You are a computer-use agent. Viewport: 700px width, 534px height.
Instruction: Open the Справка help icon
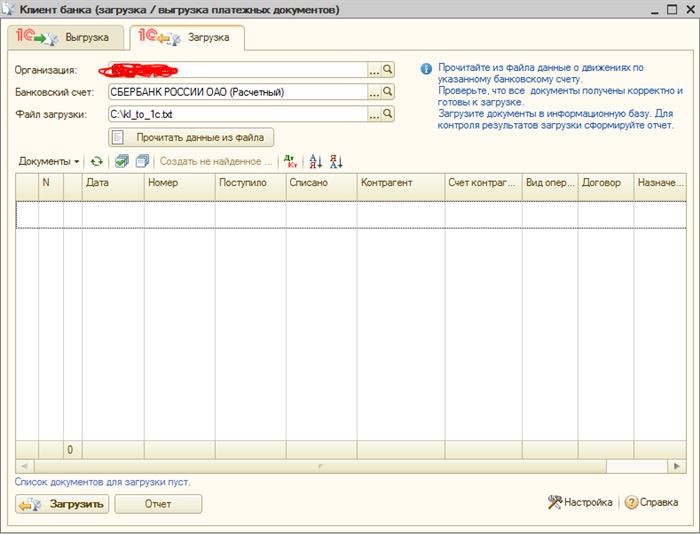(x=651, y=503)
